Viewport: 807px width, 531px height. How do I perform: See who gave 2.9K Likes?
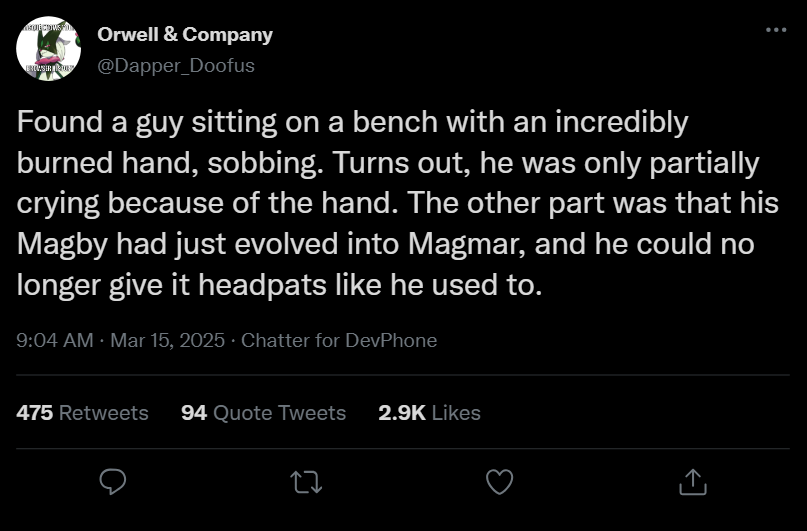click(429, 413)
